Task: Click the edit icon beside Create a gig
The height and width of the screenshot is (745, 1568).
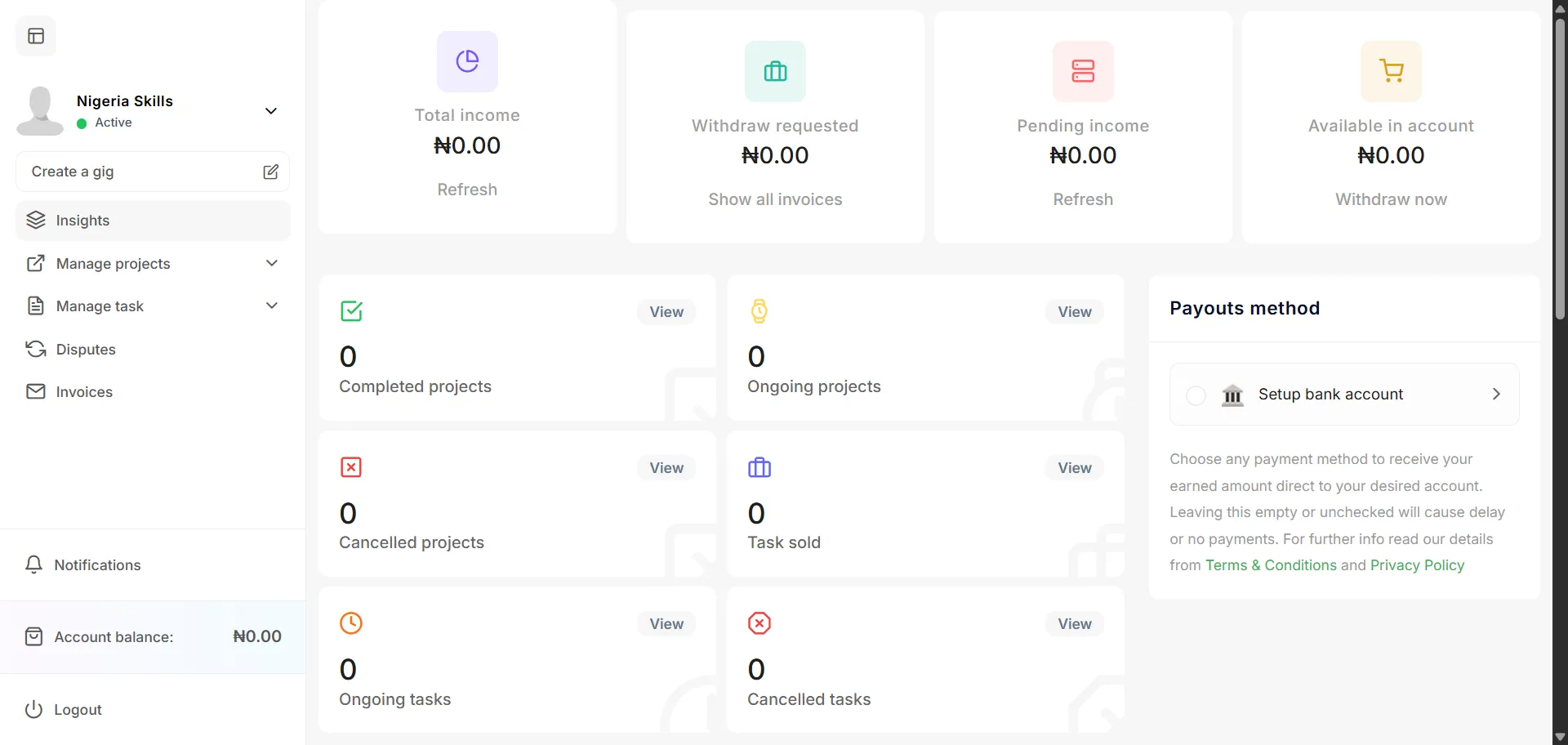Action: pos(270,172)
